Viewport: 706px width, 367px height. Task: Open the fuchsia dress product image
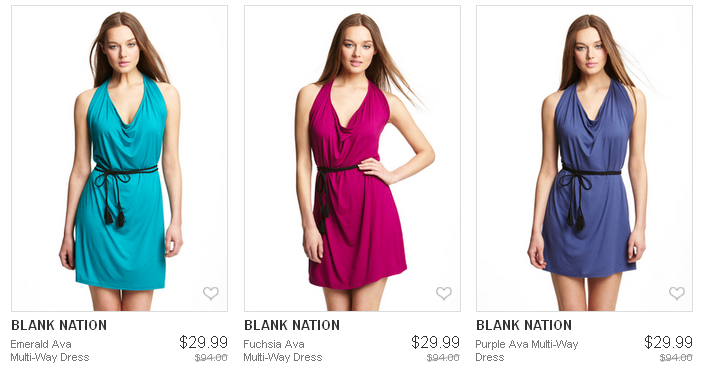(x=352, y=158)
